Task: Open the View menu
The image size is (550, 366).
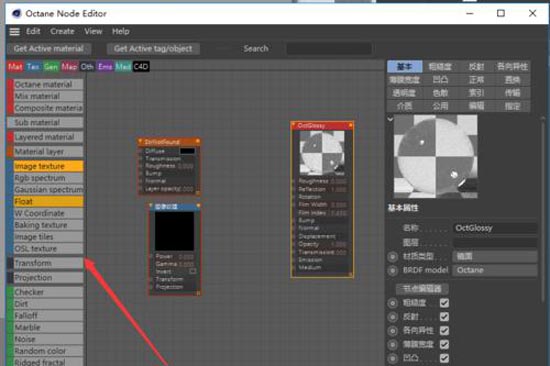Action: (93, 31)
